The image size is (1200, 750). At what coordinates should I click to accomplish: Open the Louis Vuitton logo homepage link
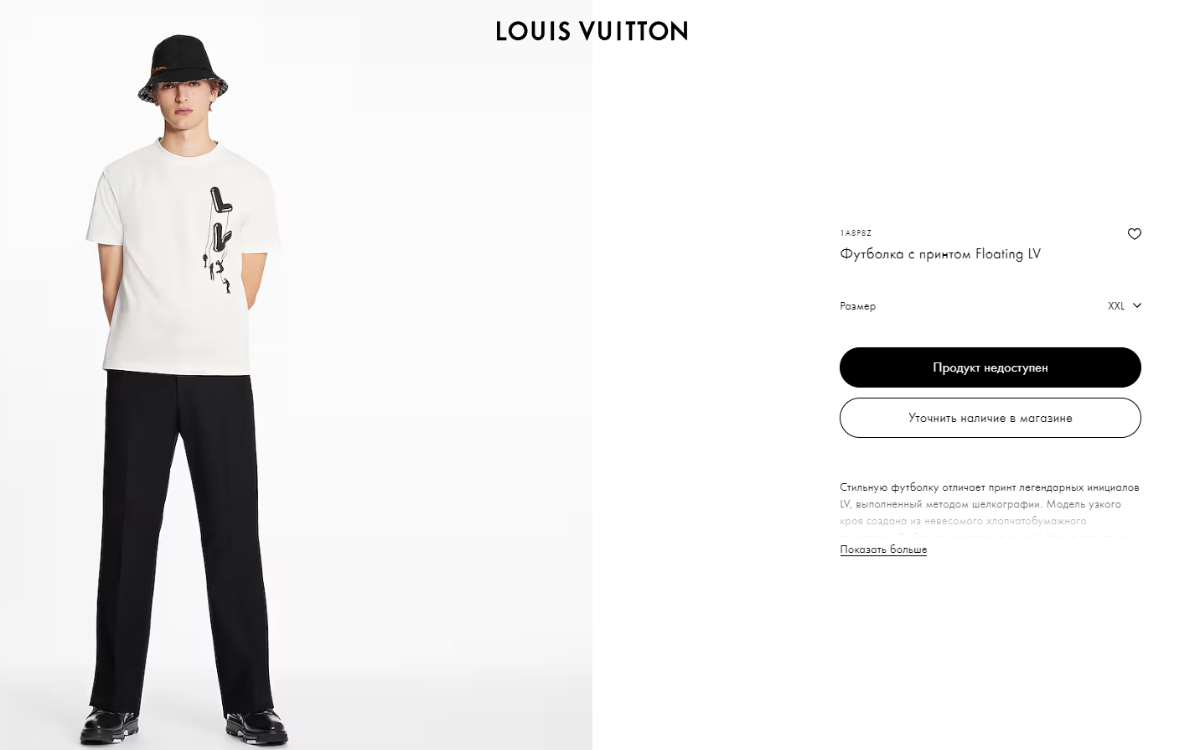592,31
